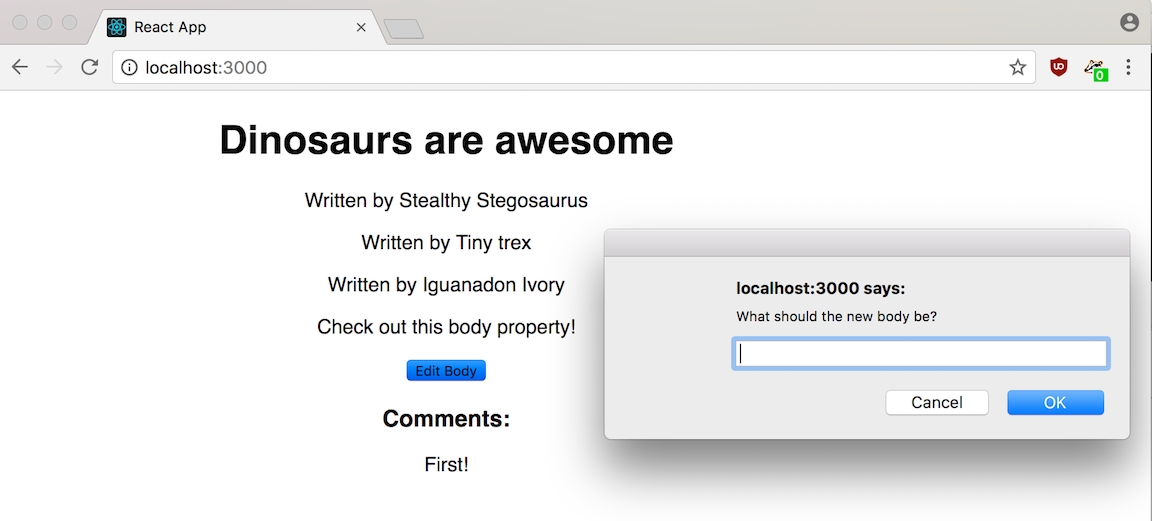The height and width of the screenshot is (521, 1152).
Task: Click the extension icon with green 0 badge
Action: [x=1095, y=69]
